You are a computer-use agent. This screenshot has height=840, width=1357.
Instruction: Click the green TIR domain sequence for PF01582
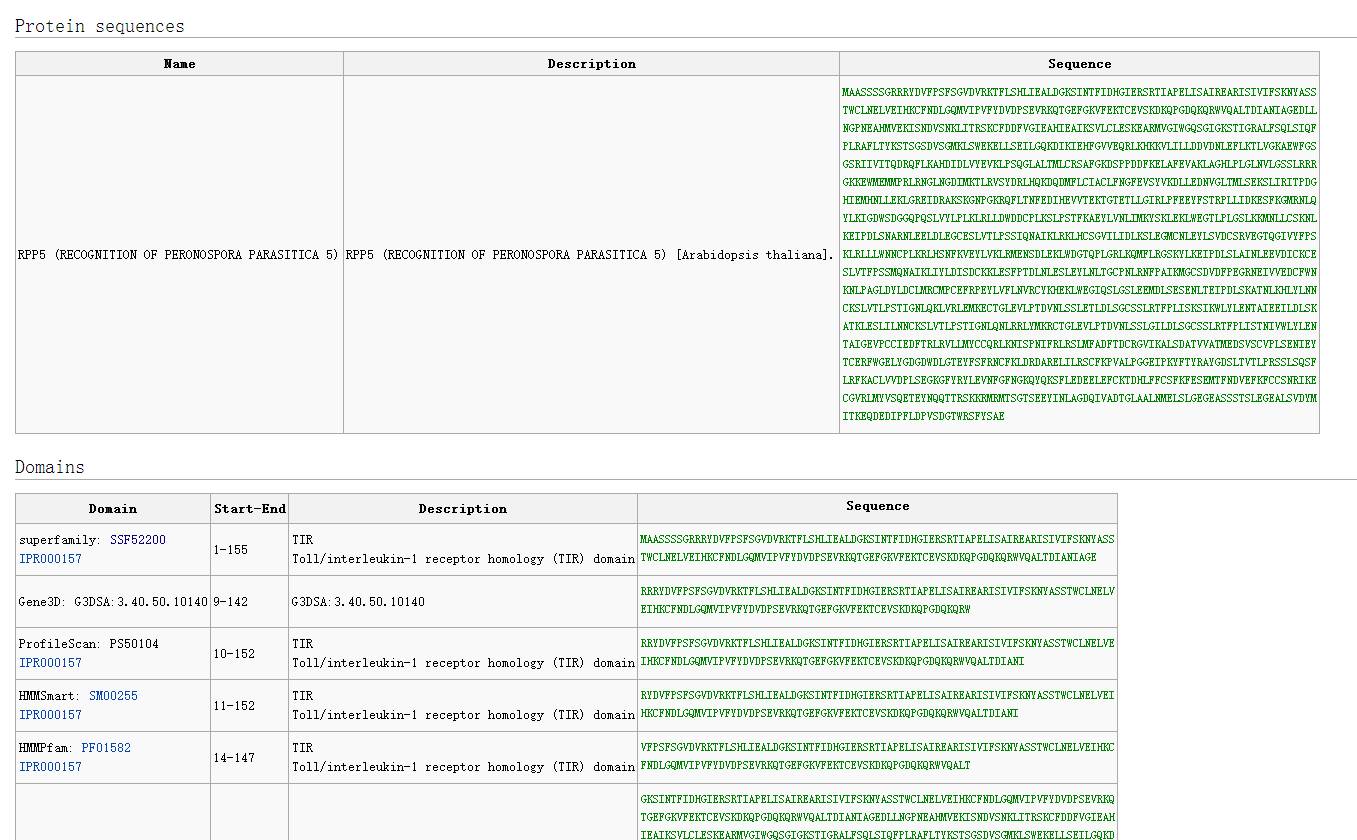click(875, 757)
